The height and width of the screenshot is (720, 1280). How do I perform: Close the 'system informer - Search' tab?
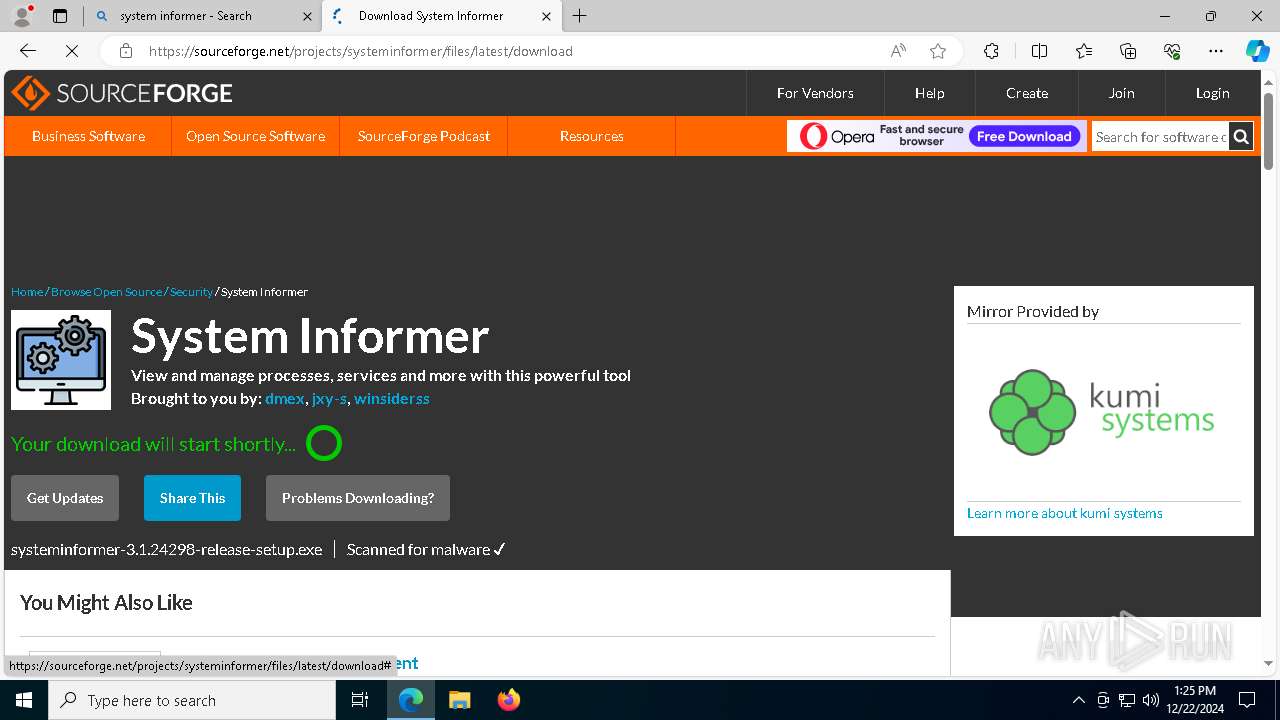pos(307,16)
